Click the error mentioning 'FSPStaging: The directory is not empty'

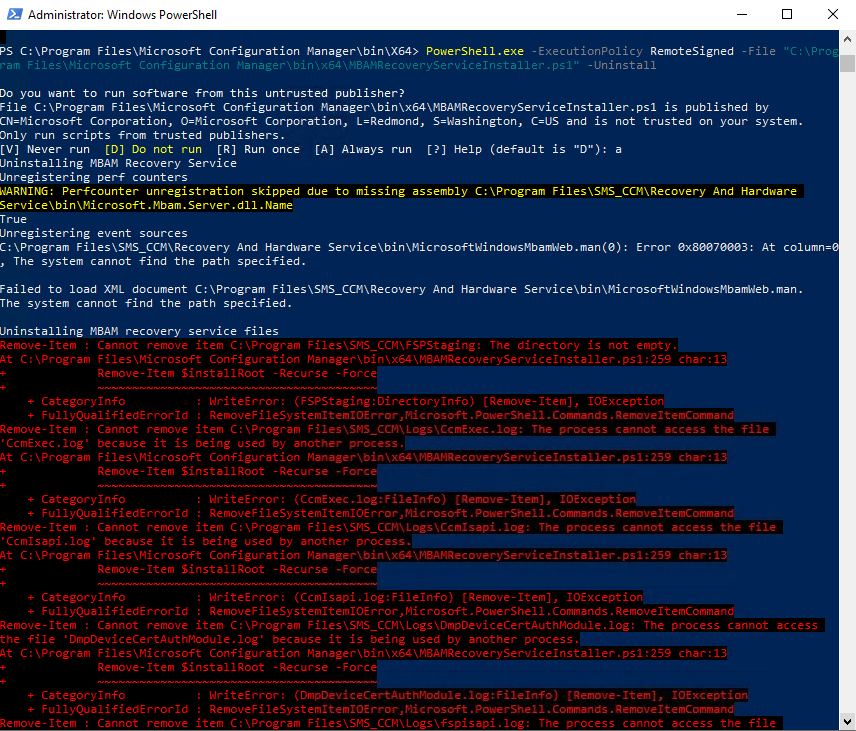(338, 346)
